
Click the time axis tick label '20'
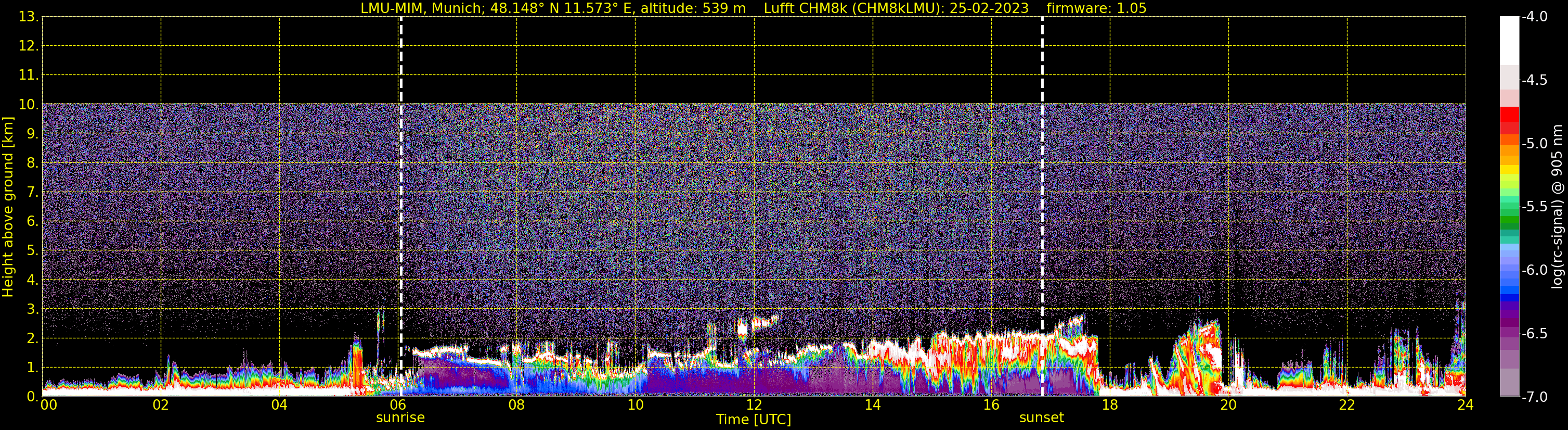pyautogui.click(x=1228, y=405)
